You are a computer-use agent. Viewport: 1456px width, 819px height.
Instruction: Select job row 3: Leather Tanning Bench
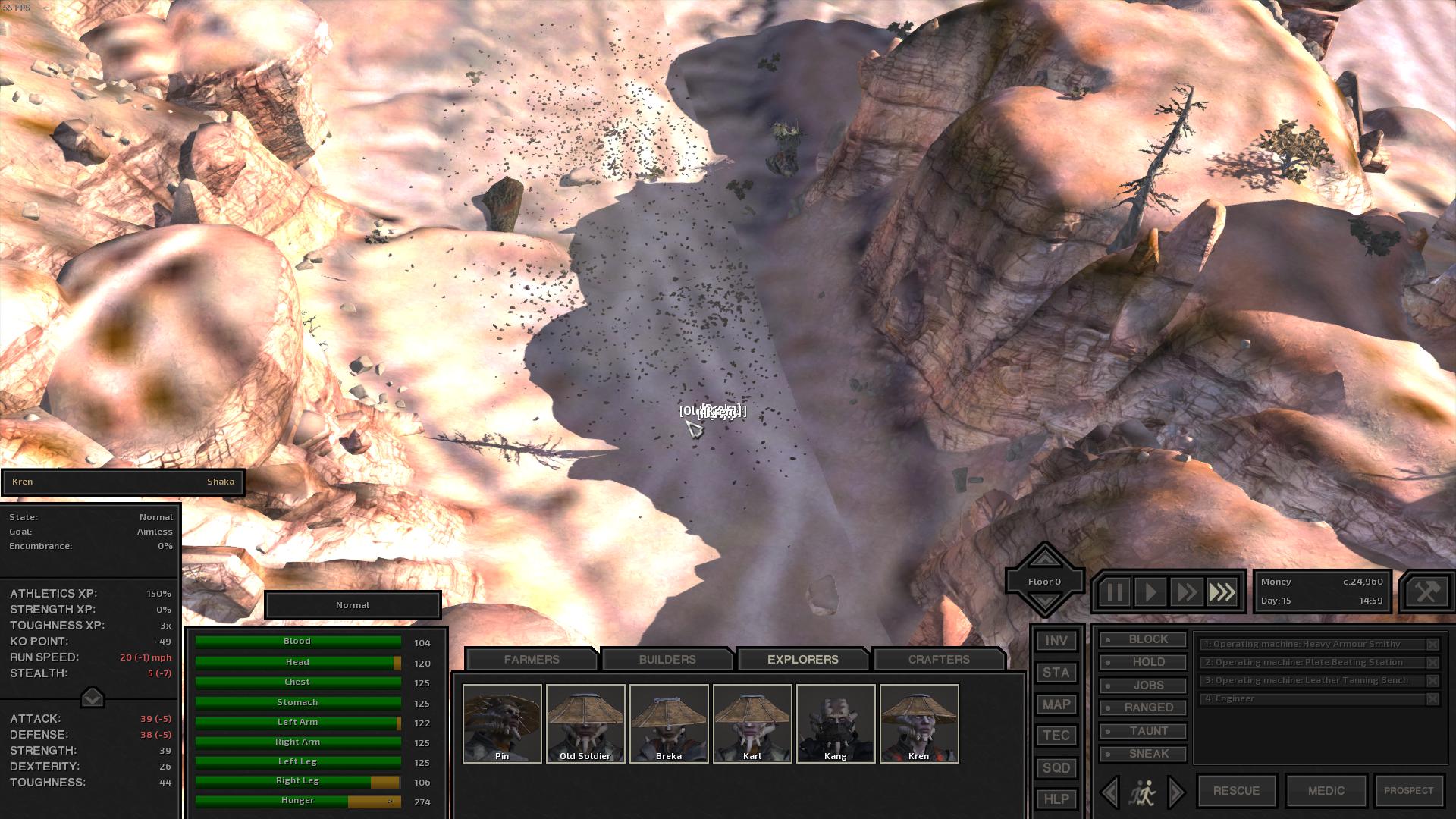tap(1312, 680)
